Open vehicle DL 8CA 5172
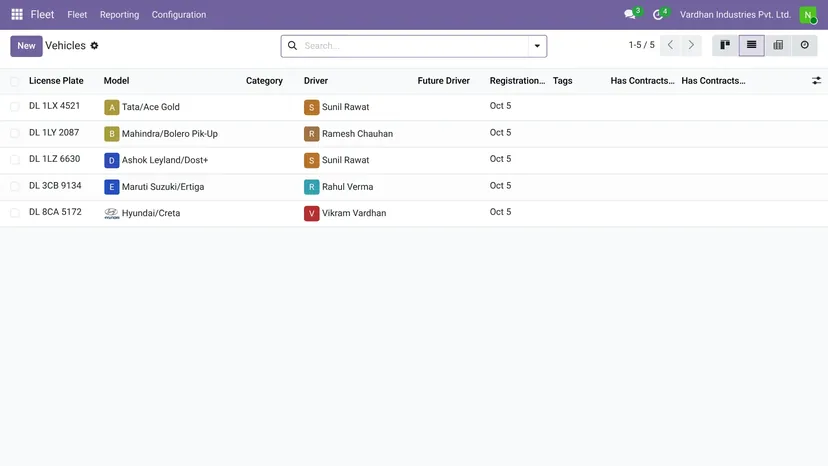 (55, 212)
